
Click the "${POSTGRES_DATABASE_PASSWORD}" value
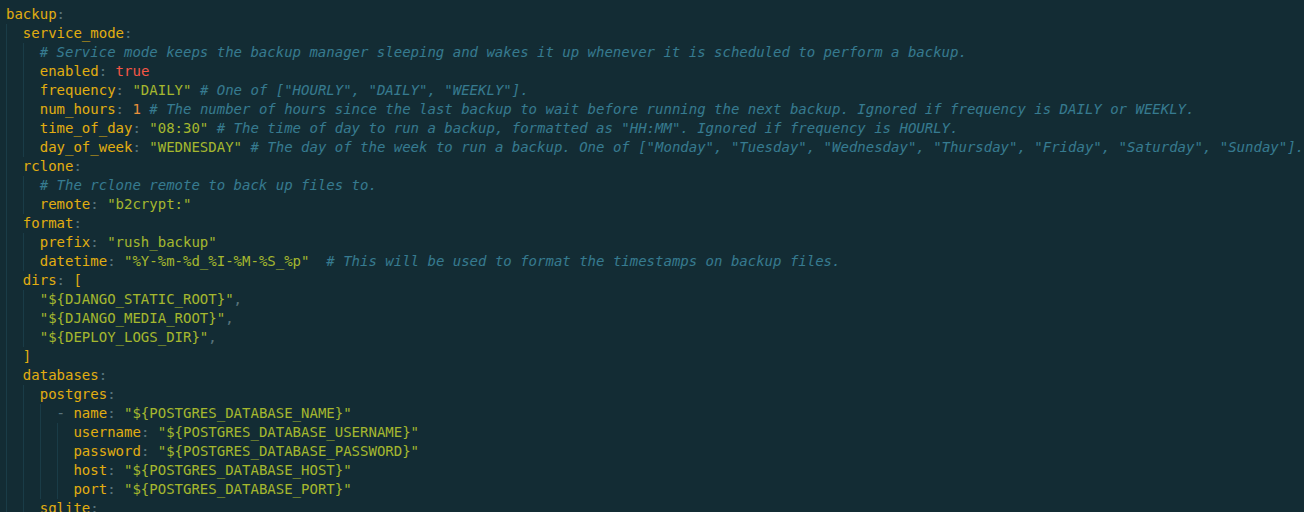(x=287, y=451)
